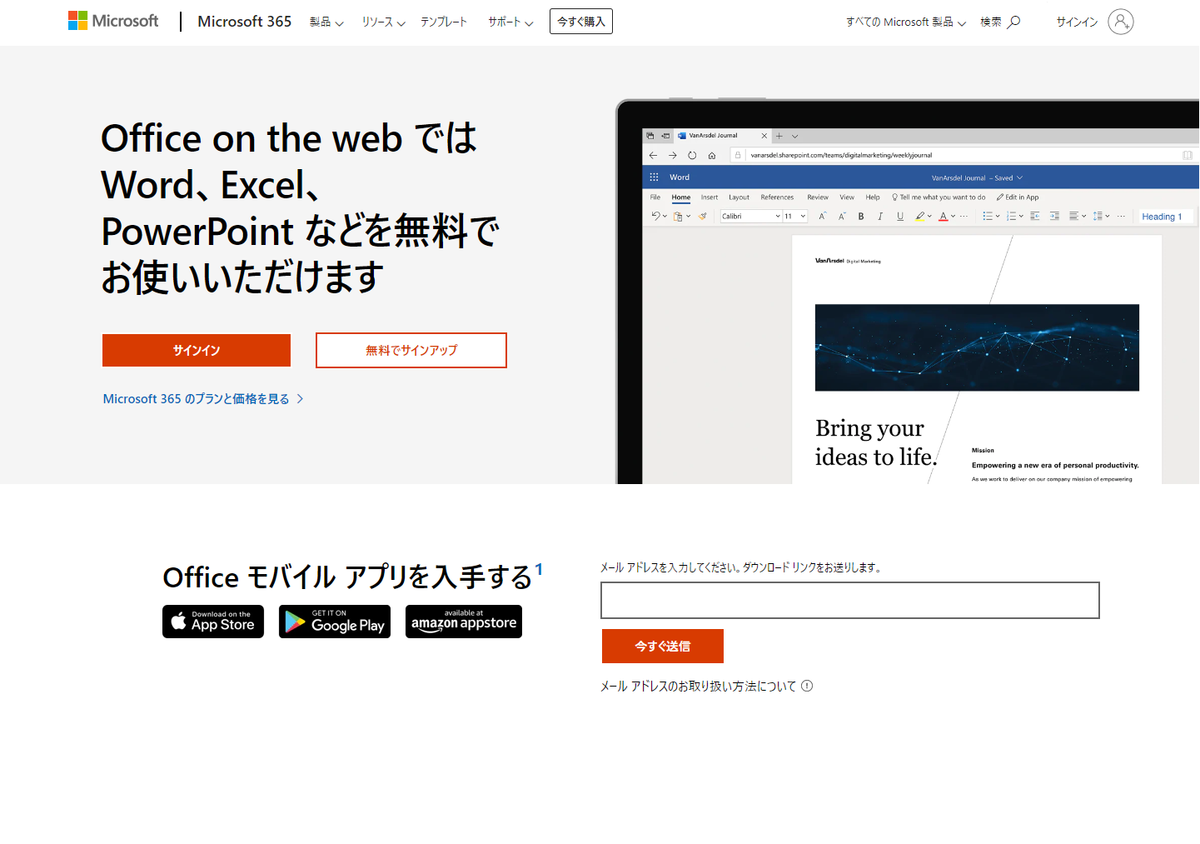Open the テンプレート menu item

click(x=444, y=21)
